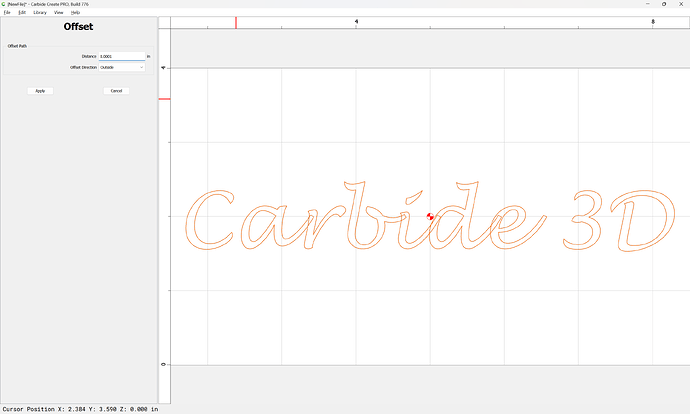
Task: Open the View menu
Action: 59,12
